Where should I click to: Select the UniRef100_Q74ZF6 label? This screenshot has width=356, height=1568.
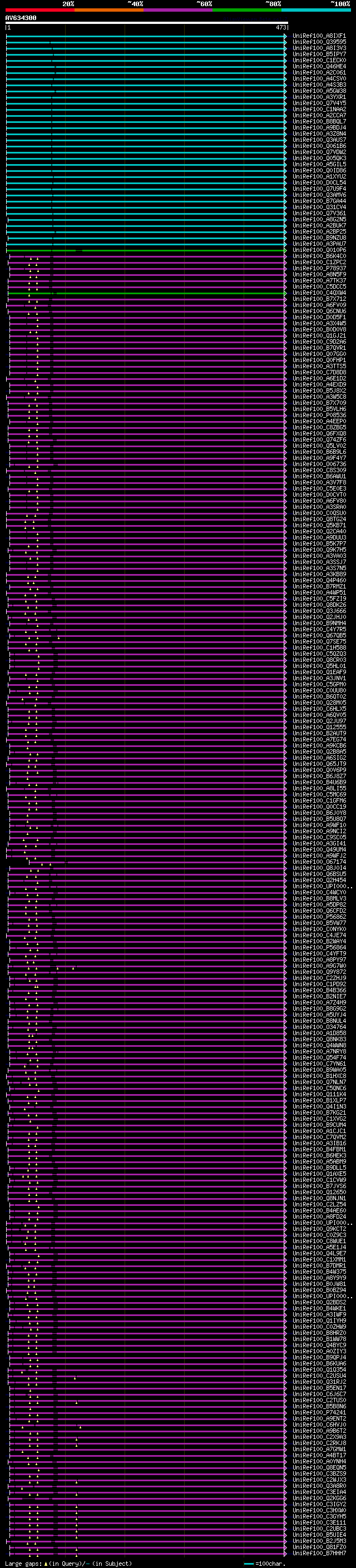319,439
